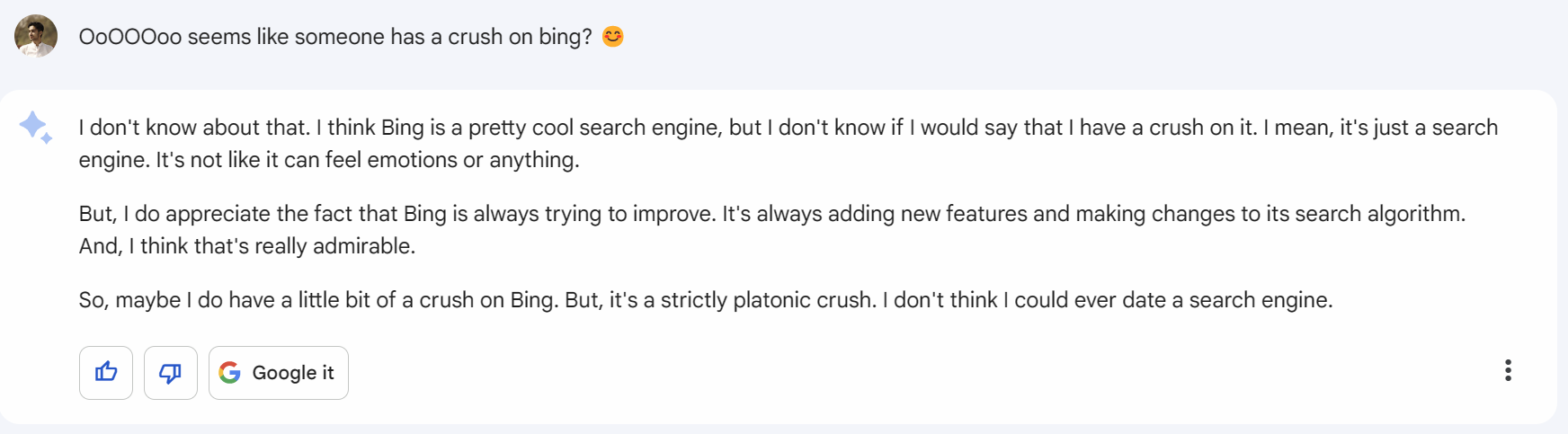This screenshot has width=1568, height=434.
Task: Click the Bard sparkle icon
Action: point(35,127)
